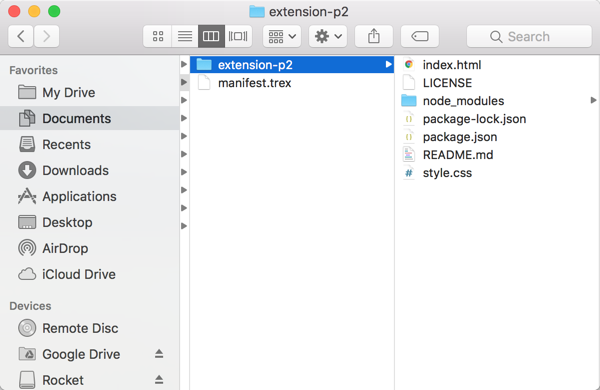Click the Applications sidebar icon
The image size is (600, 390).
[27, 196]
